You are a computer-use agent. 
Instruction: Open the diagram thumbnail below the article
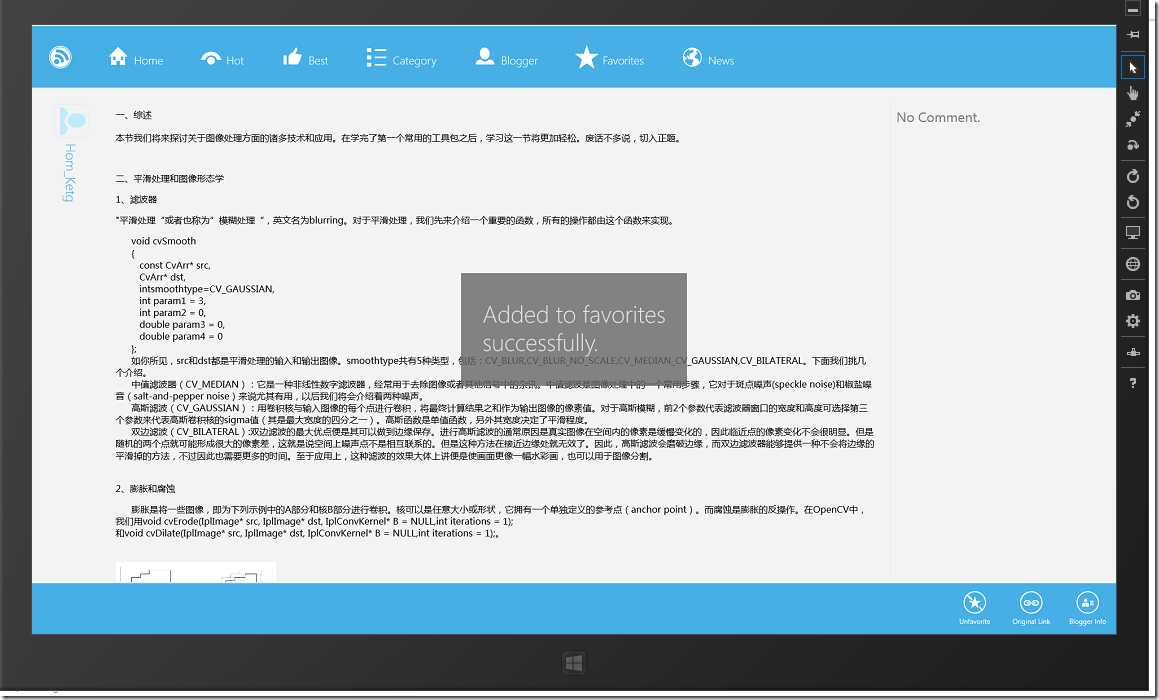[x=196, y=572]
